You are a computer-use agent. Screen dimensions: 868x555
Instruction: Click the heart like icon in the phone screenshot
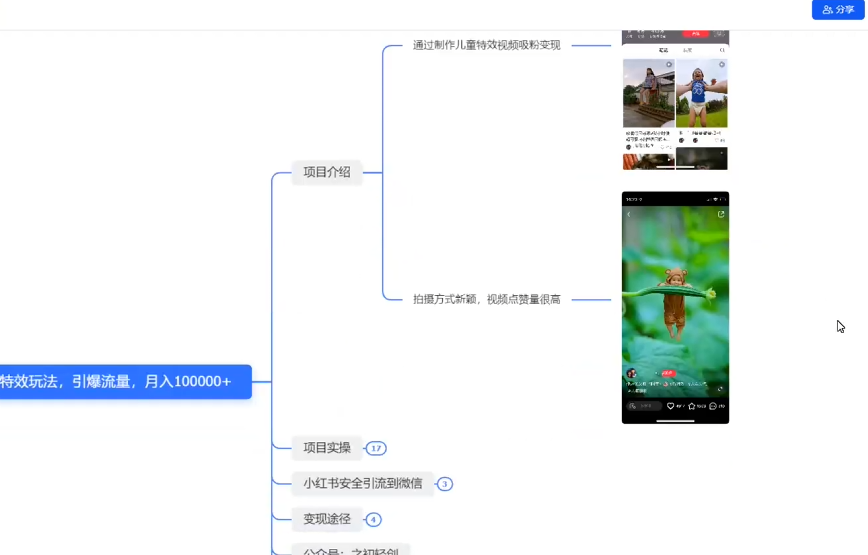[x=671, y=406]
